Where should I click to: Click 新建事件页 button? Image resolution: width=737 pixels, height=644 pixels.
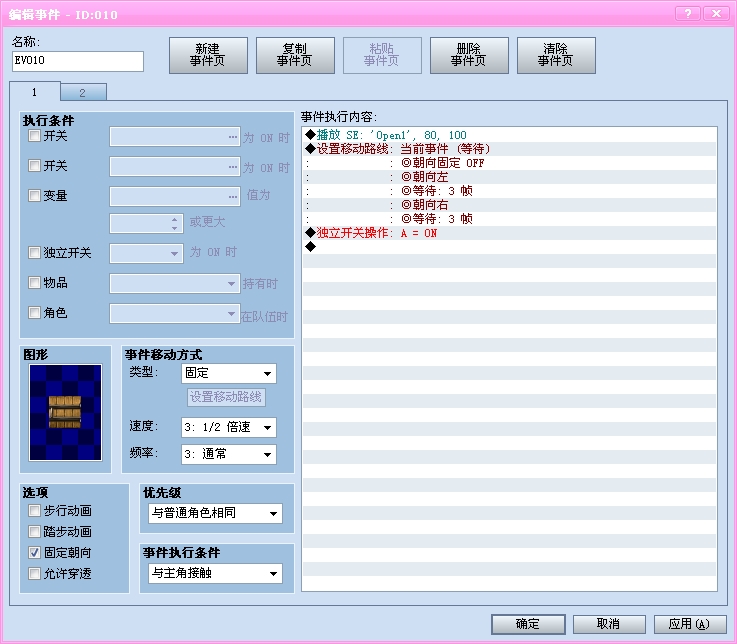208,55
